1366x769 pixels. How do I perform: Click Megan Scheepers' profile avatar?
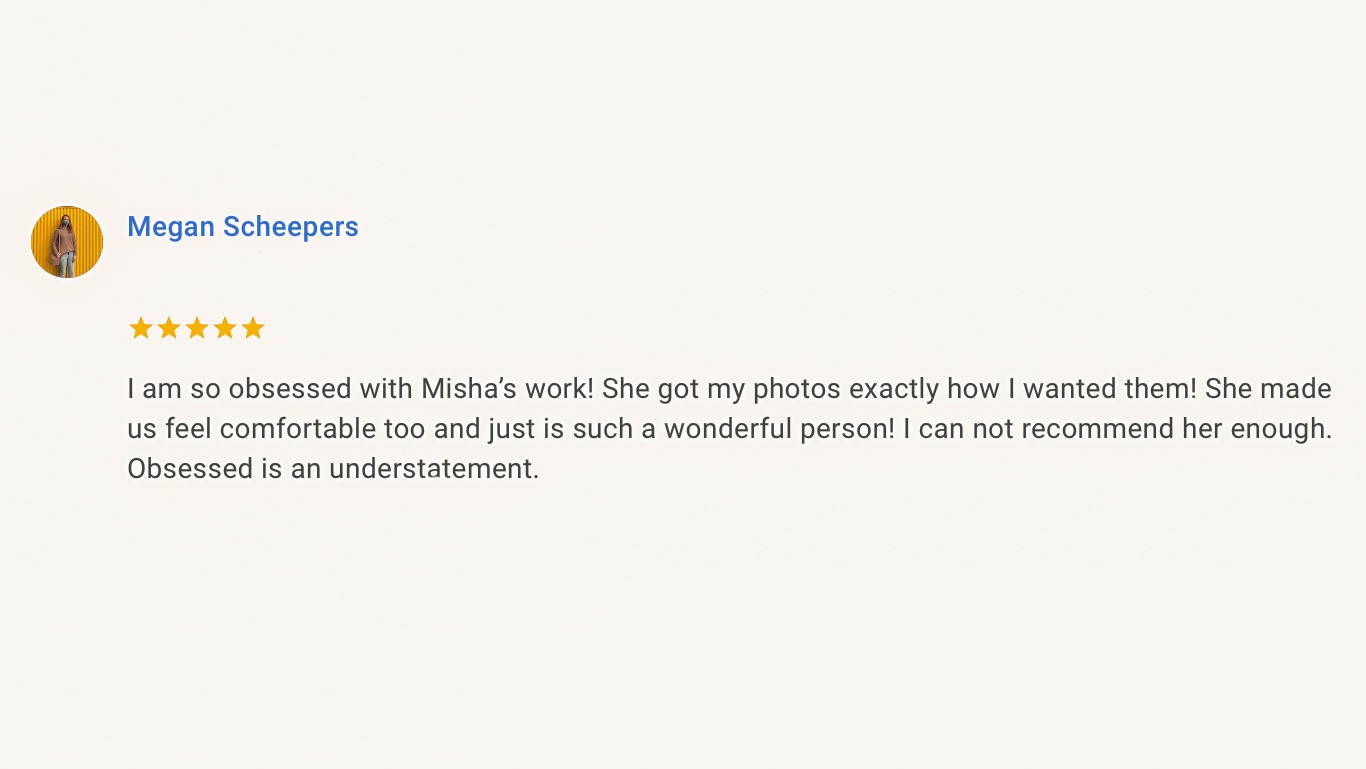click(x=67, y=242)
